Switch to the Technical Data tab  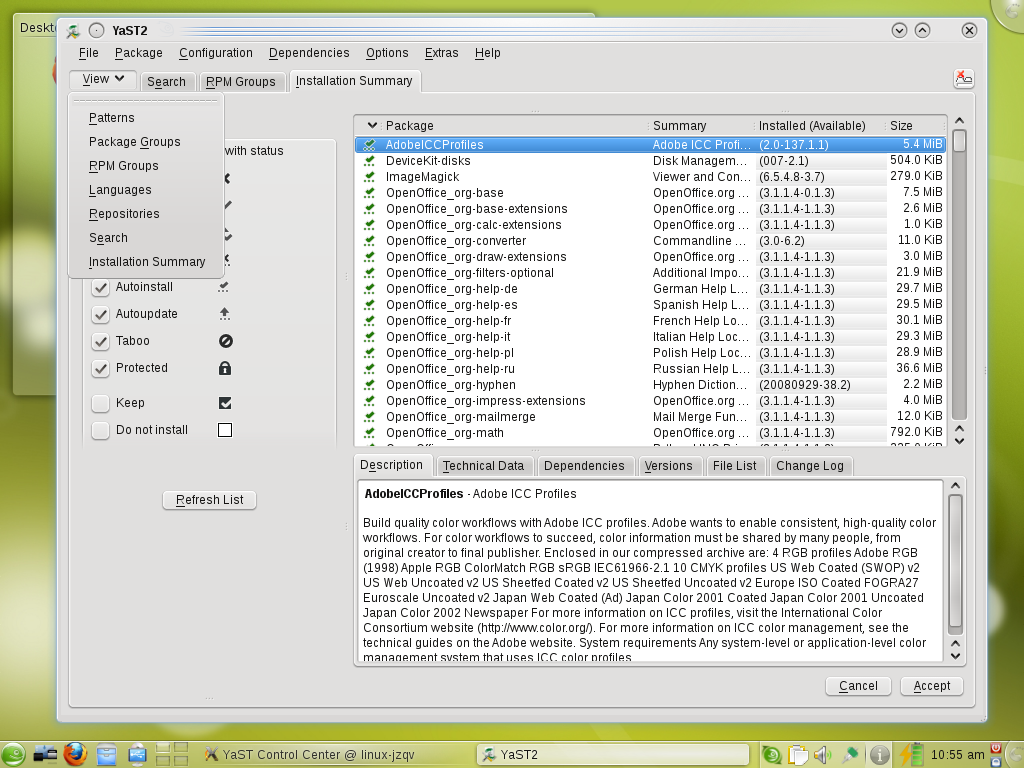483,466
